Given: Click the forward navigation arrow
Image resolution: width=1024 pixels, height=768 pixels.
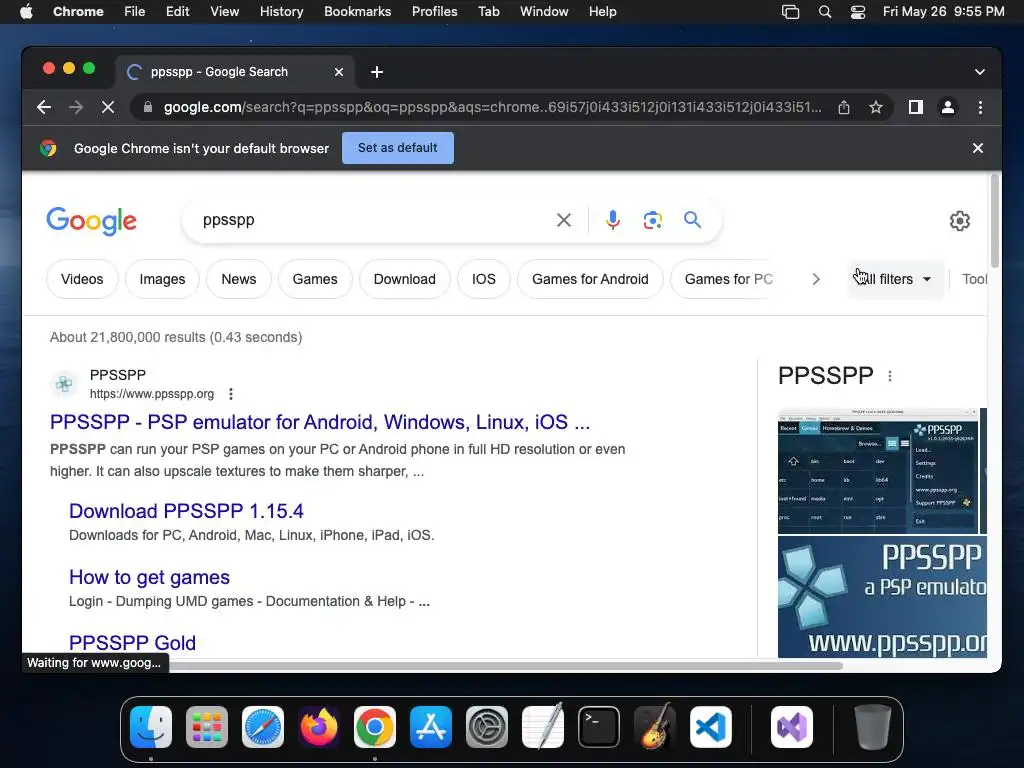Looking at the screenshot, I should point(76,107).
